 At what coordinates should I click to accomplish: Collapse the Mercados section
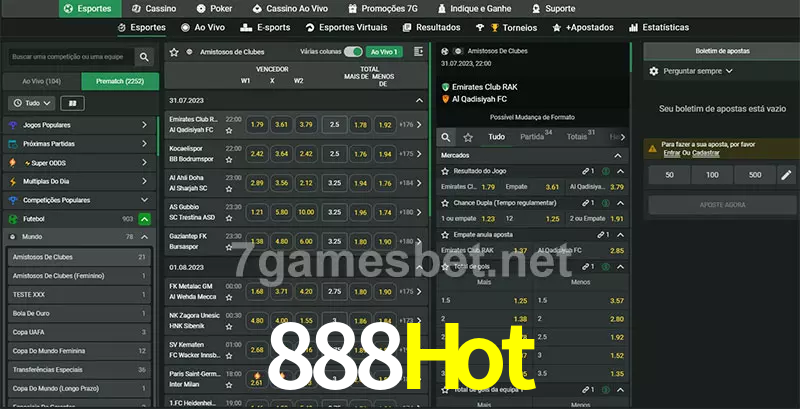tap(621, 156)
